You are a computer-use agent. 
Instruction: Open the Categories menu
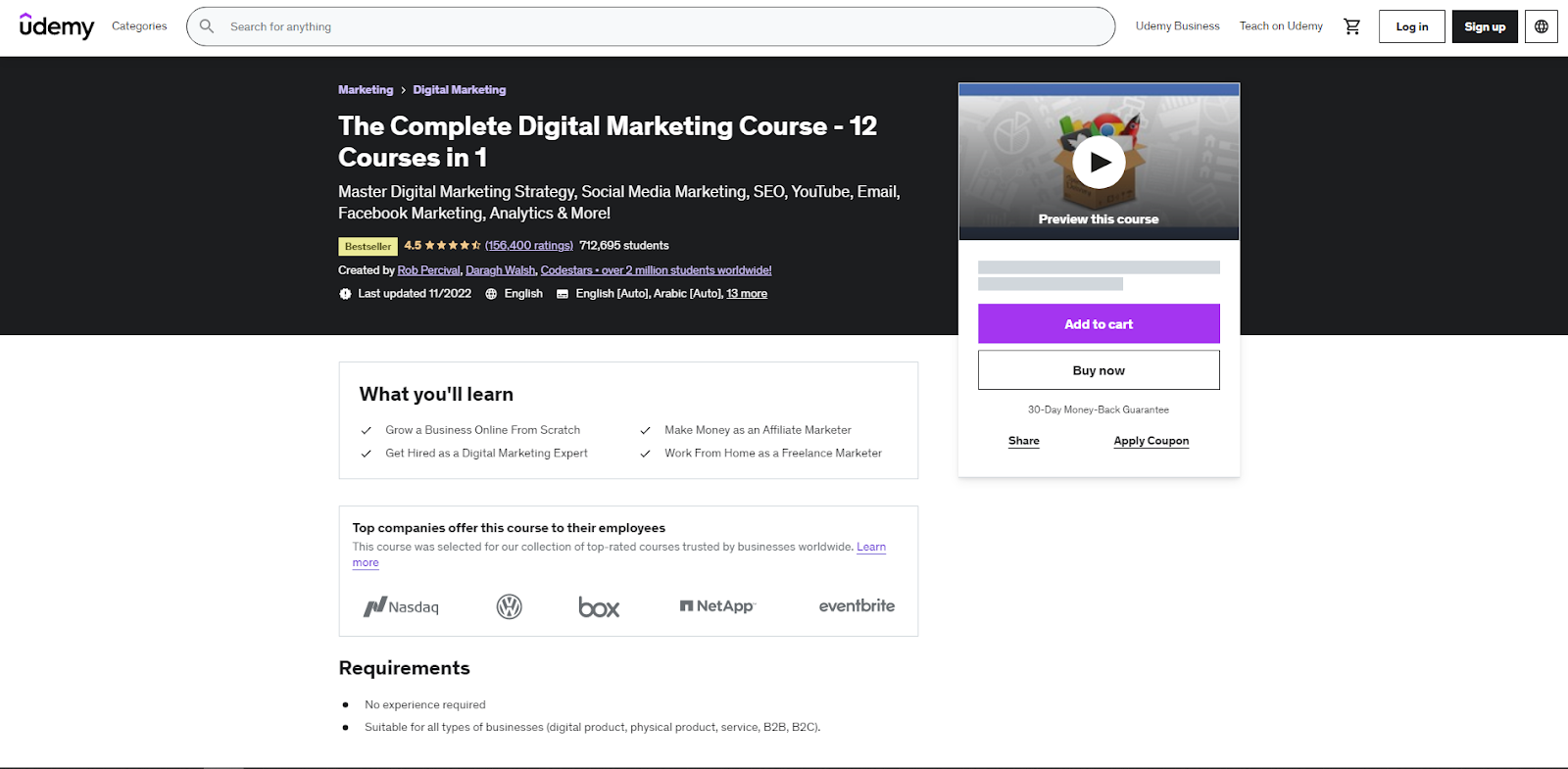tap(139, 26)
